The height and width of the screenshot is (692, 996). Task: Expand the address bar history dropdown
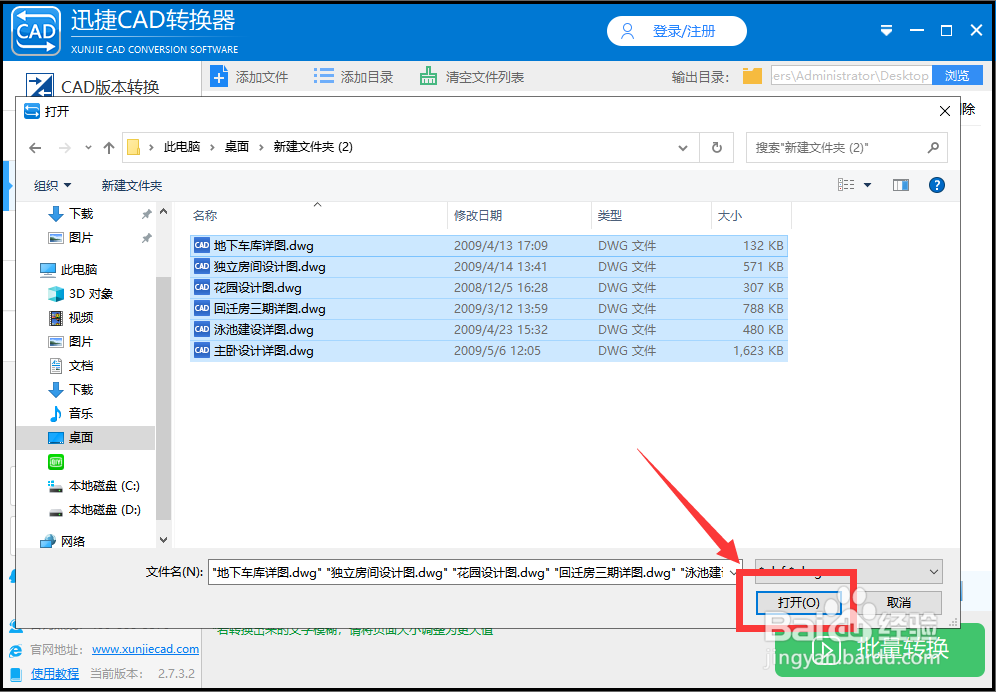point(683,148)
